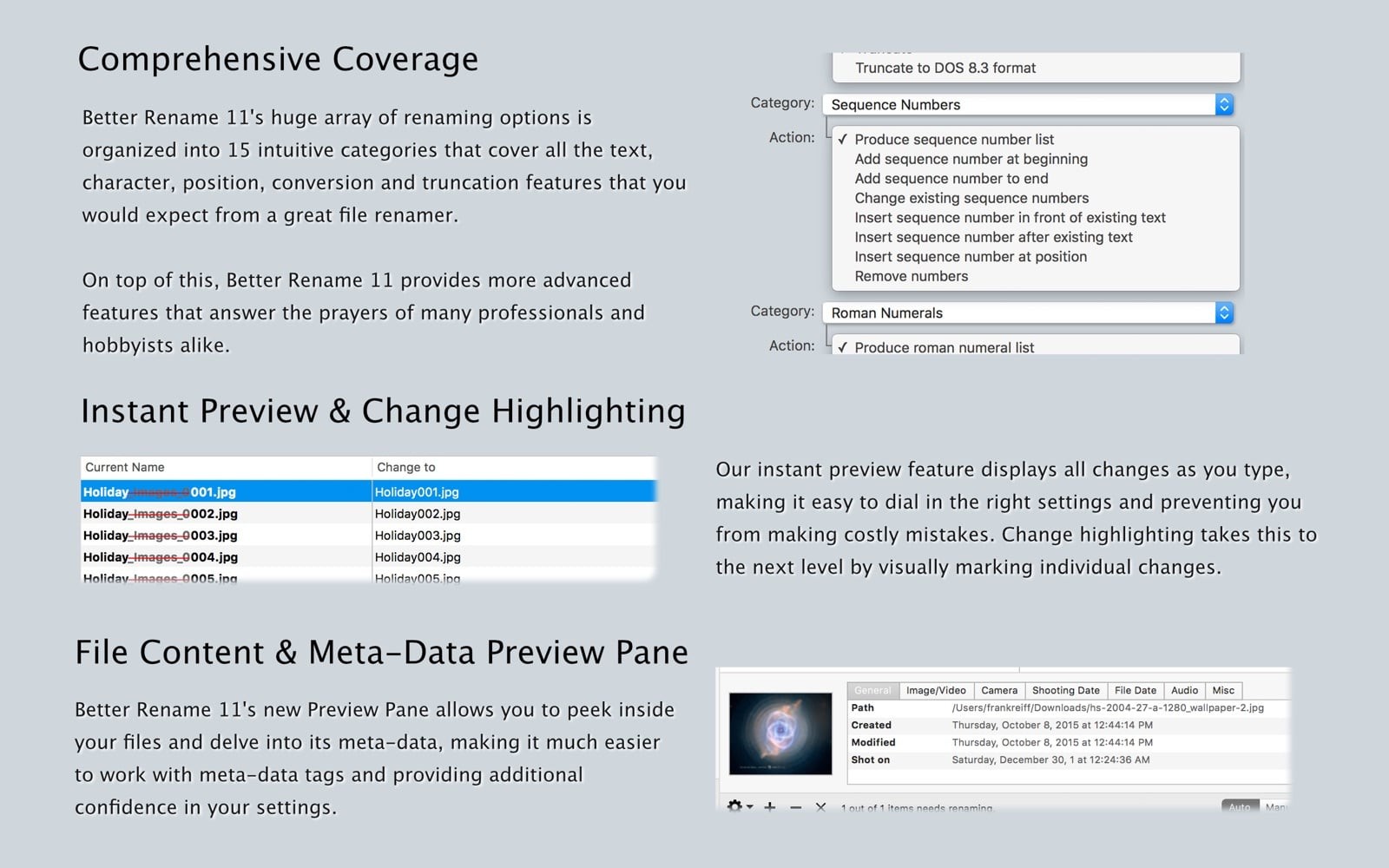Switch to the General tab

point(872,690)
